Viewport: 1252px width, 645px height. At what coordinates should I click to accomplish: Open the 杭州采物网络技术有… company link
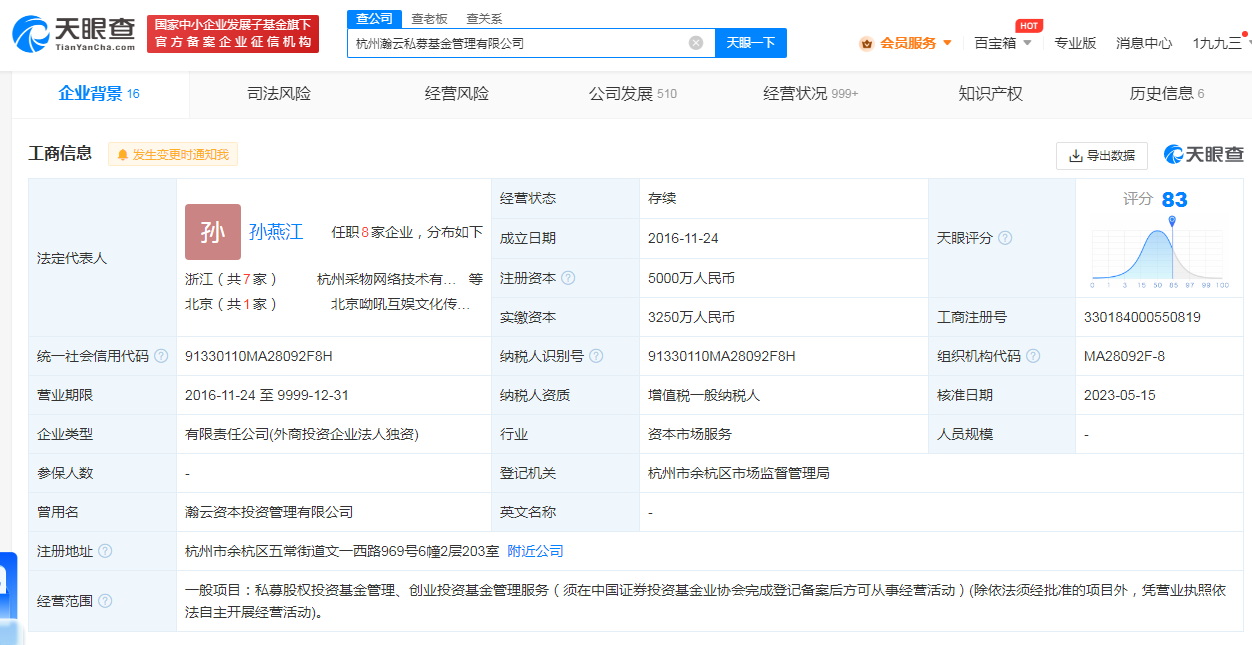(x=386, y=279)
